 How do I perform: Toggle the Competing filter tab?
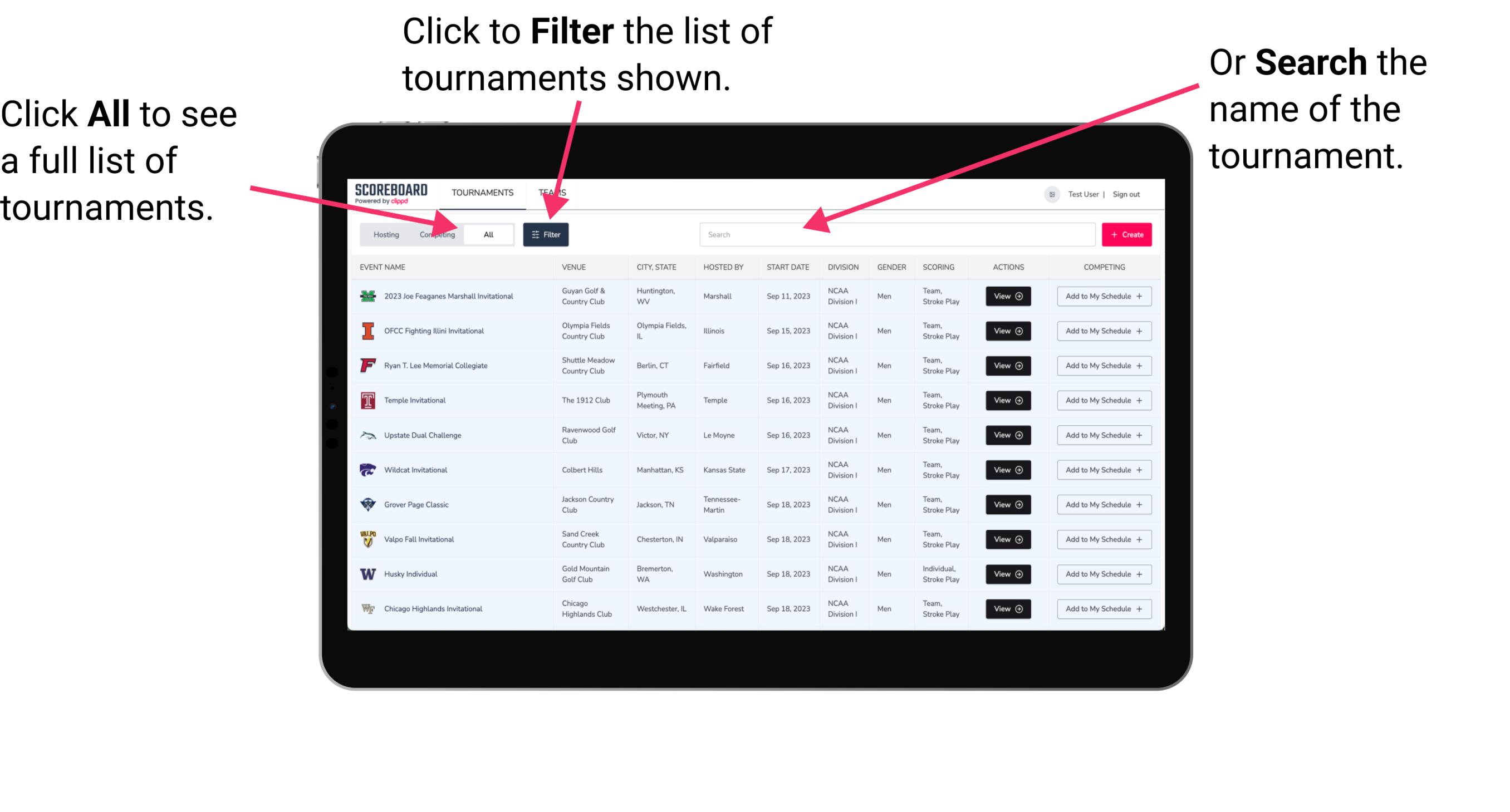434,234
